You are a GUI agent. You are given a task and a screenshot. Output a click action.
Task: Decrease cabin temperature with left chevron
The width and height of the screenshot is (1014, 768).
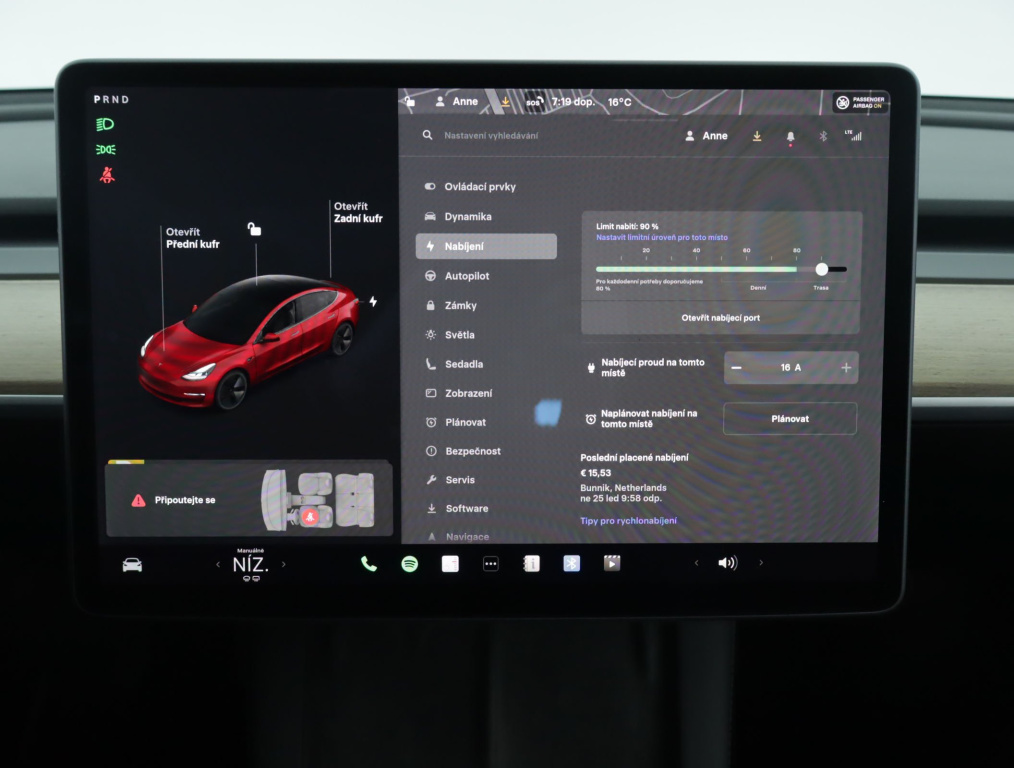pos(218,564)
